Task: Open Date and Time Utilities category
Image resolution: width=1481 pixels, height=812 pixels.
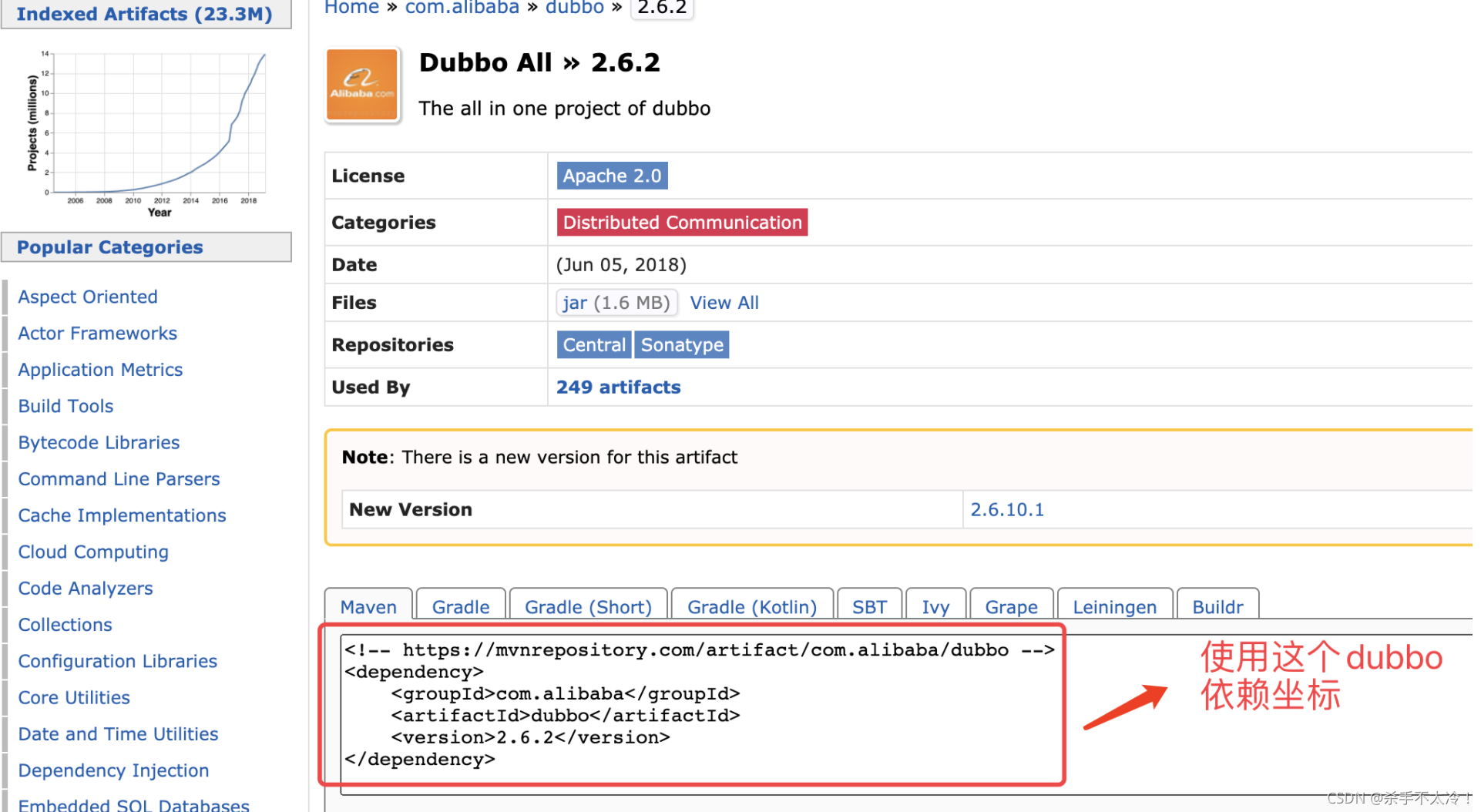Action: tap(118, 734)
